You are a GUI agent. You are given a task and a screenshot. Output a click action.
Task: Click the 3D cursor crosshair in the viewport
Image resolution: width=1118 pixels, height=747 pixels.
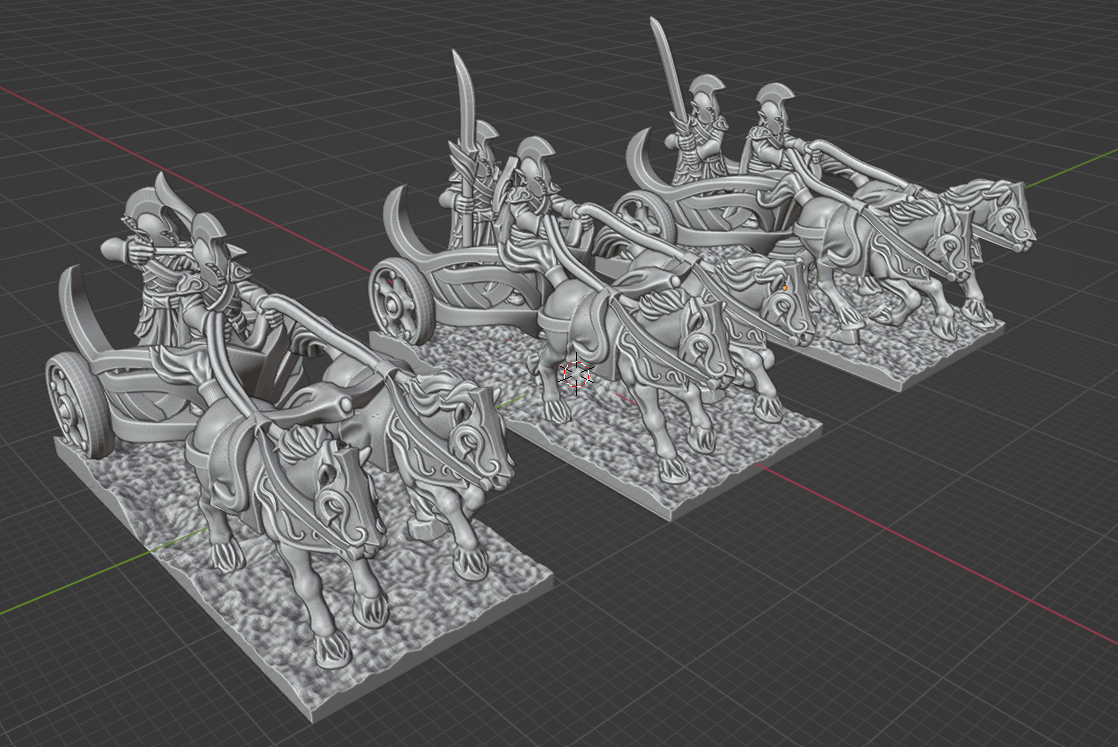click(576, 373)
